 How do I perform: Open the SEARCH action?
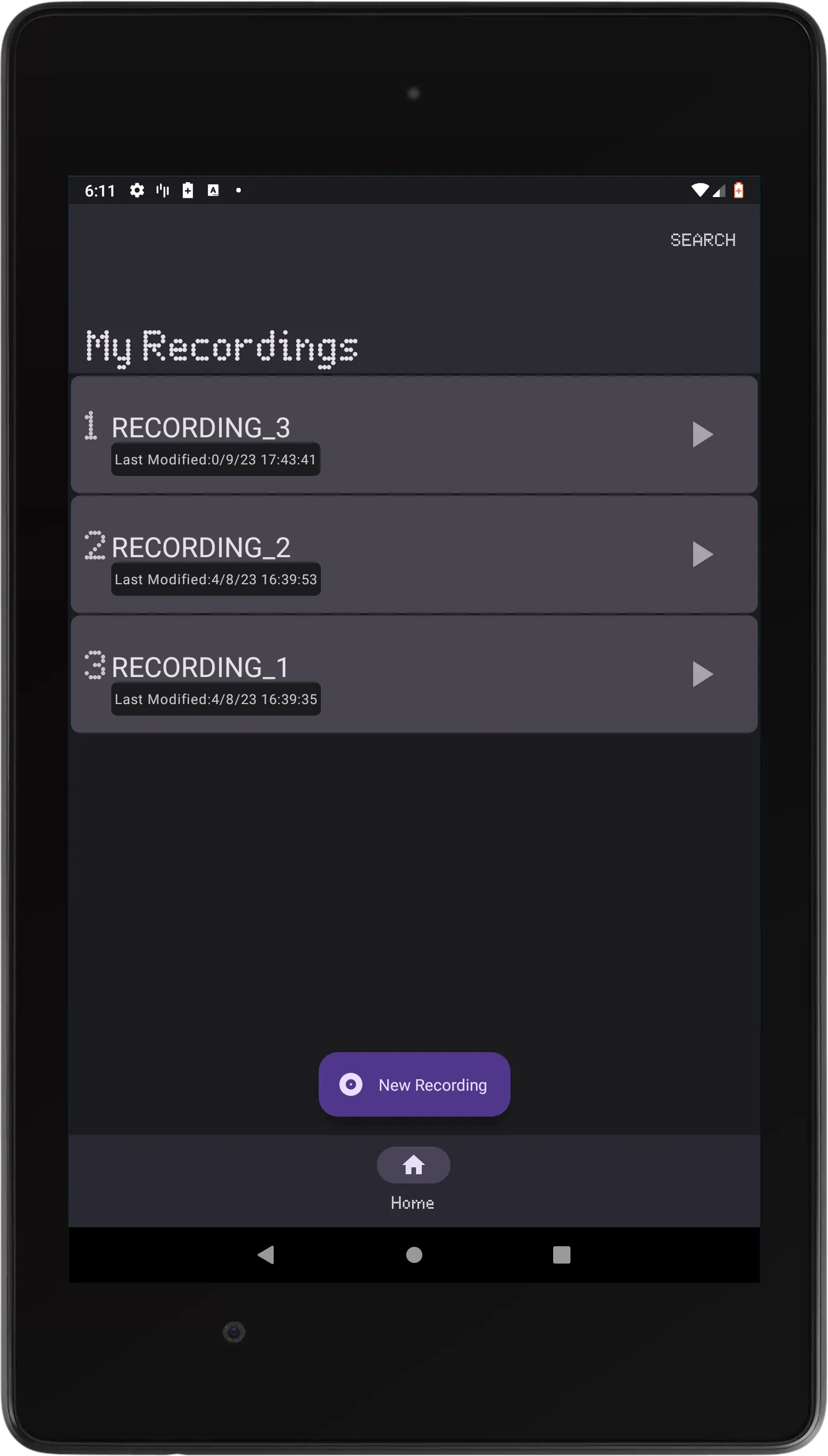pos(703,240)
